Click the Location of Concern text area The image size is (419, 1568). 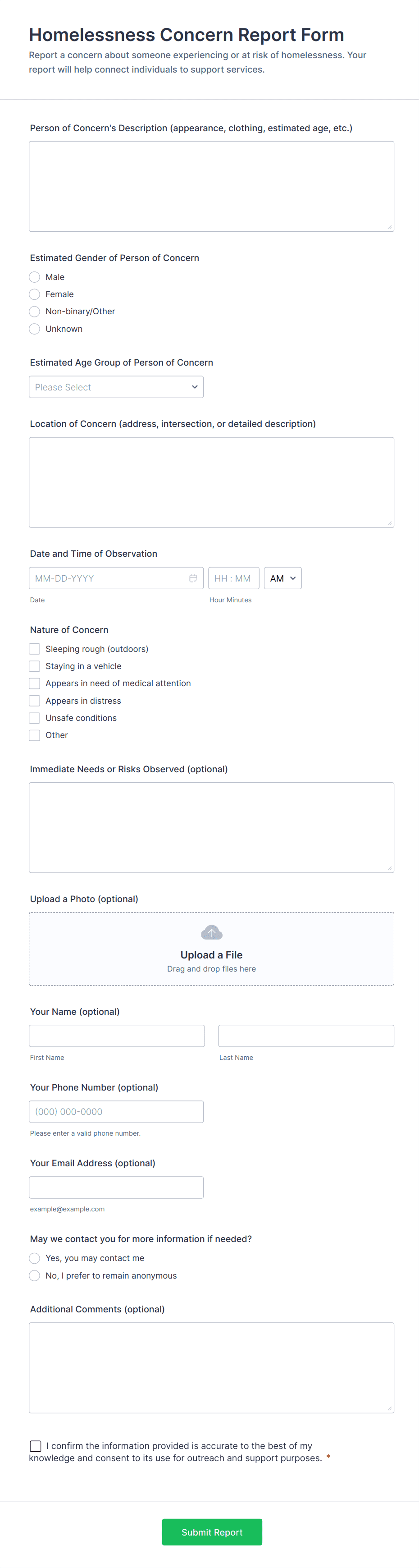click(211, 482)
